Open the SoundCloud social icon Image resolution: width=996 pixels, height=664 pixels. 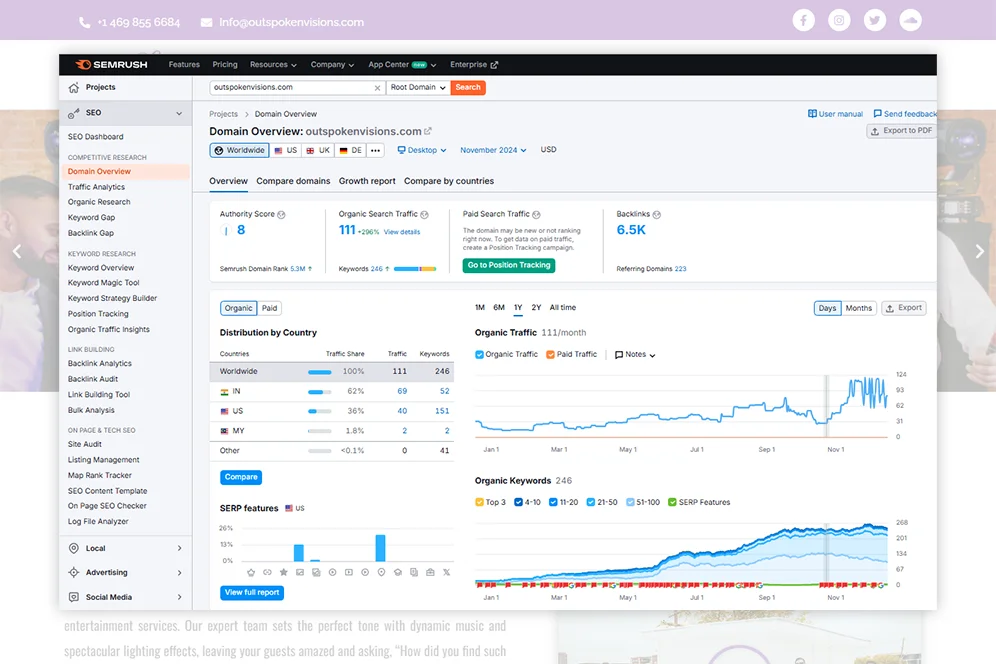(x=910, y=21)
